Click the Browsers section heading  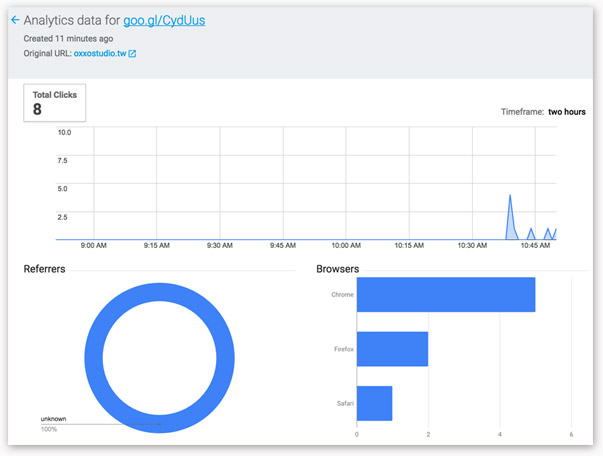pos(337,269)
